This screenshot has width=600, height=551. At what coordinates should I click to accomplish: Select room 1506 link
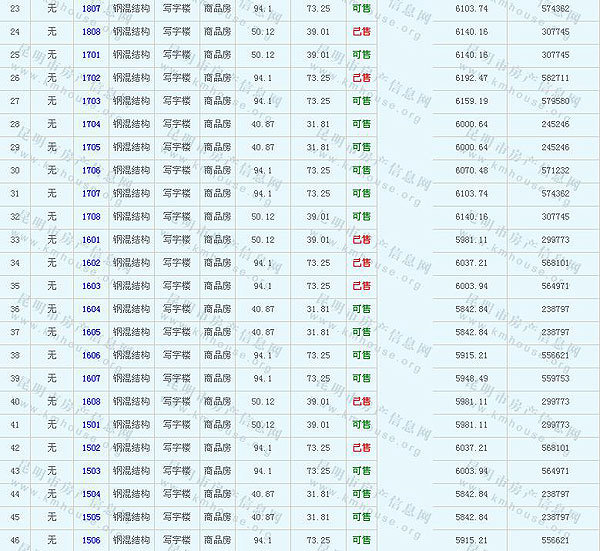[91, 540]
